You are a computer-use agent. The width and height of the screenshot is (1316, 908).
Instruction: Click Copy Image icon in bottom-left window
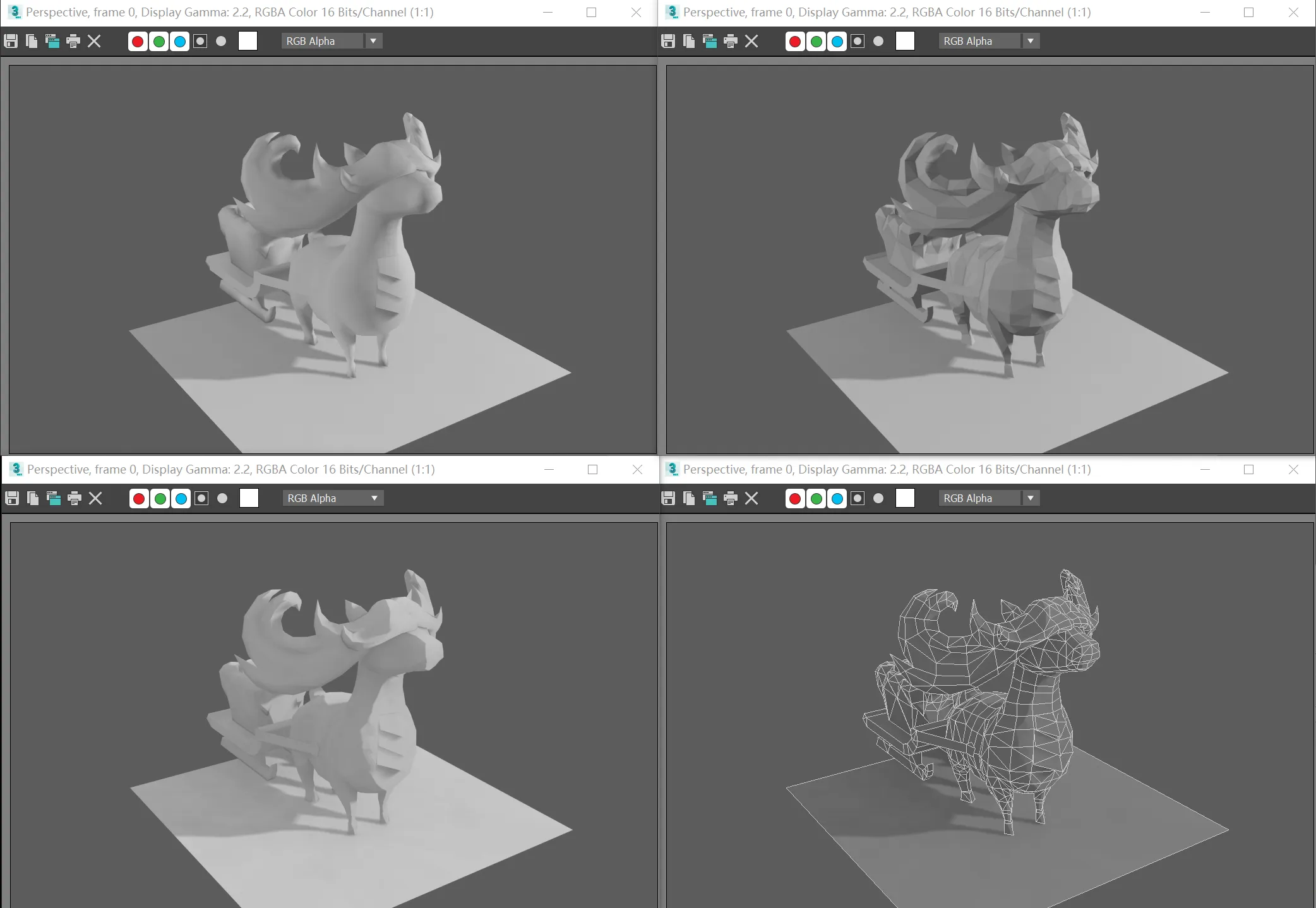(33, 498)
